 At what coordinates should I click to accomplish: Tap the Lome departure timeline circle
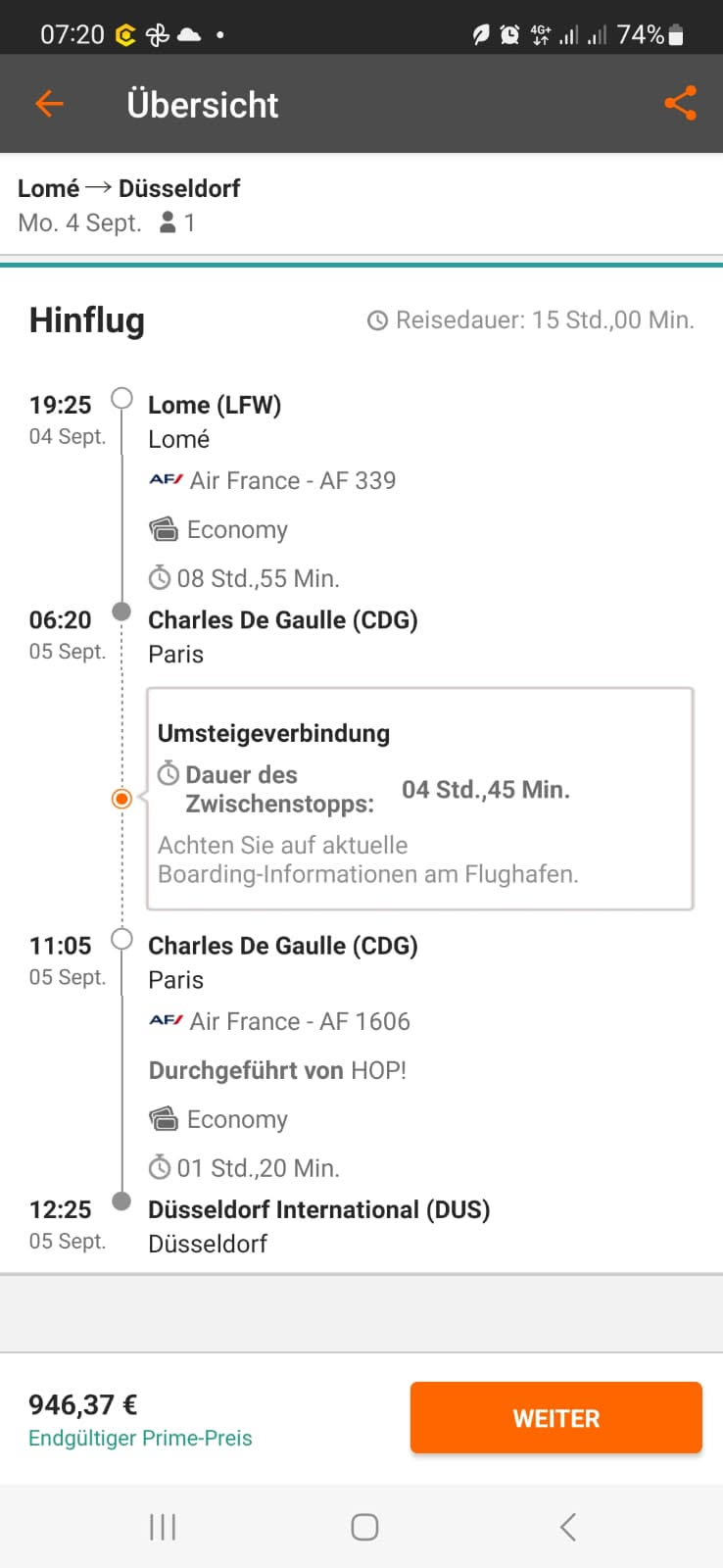click(121, 398)
